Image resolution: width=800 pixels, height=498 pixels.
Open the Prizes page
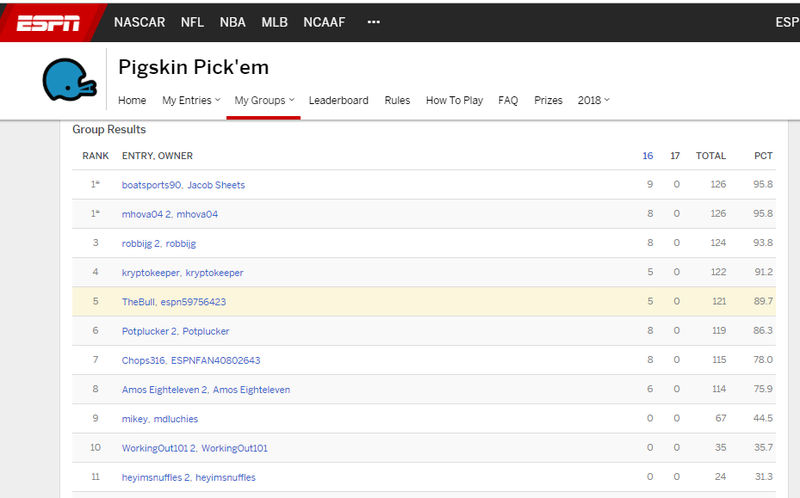(x=548, y=101)
